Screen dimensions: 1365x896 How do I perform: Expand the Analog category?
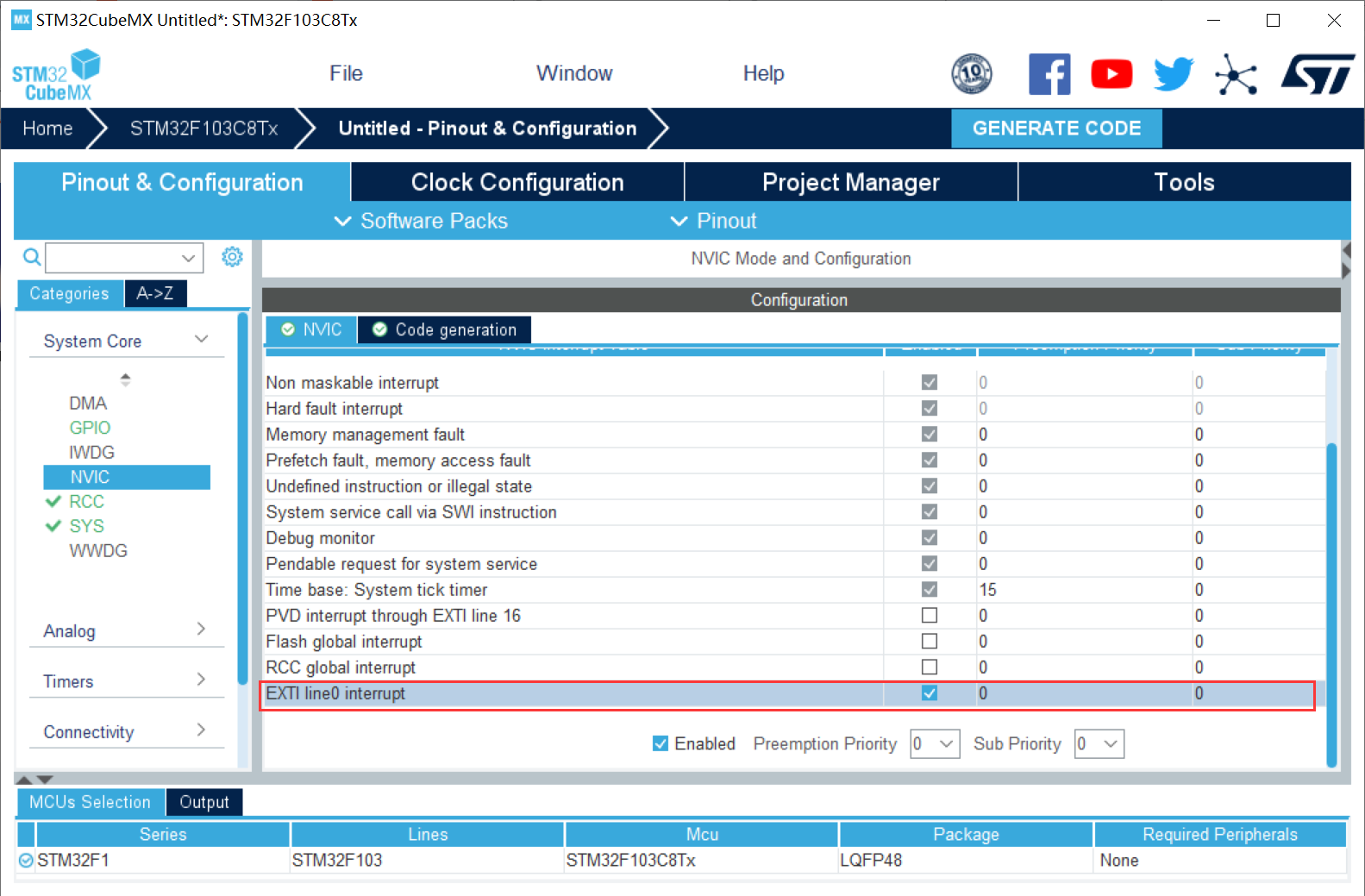[x=201, y=629]
